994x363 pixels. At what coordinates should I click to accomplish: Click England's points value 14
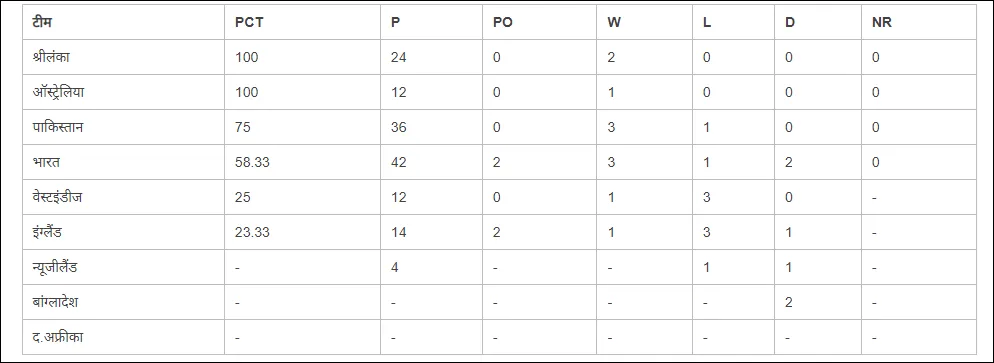click(x=399, y=232)
